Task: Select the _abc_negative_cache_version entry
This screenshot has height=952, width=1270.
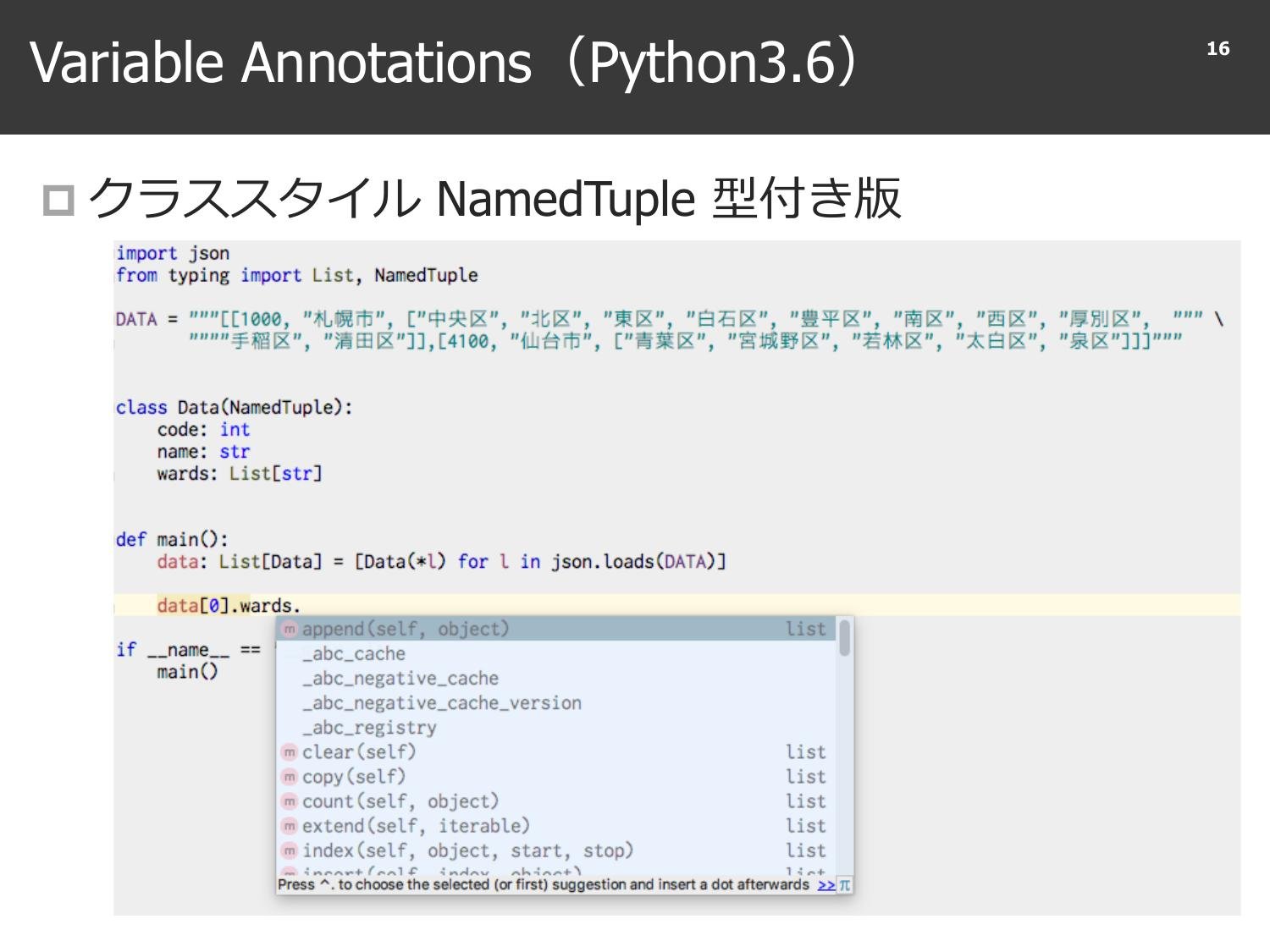Action: point(440,702)
